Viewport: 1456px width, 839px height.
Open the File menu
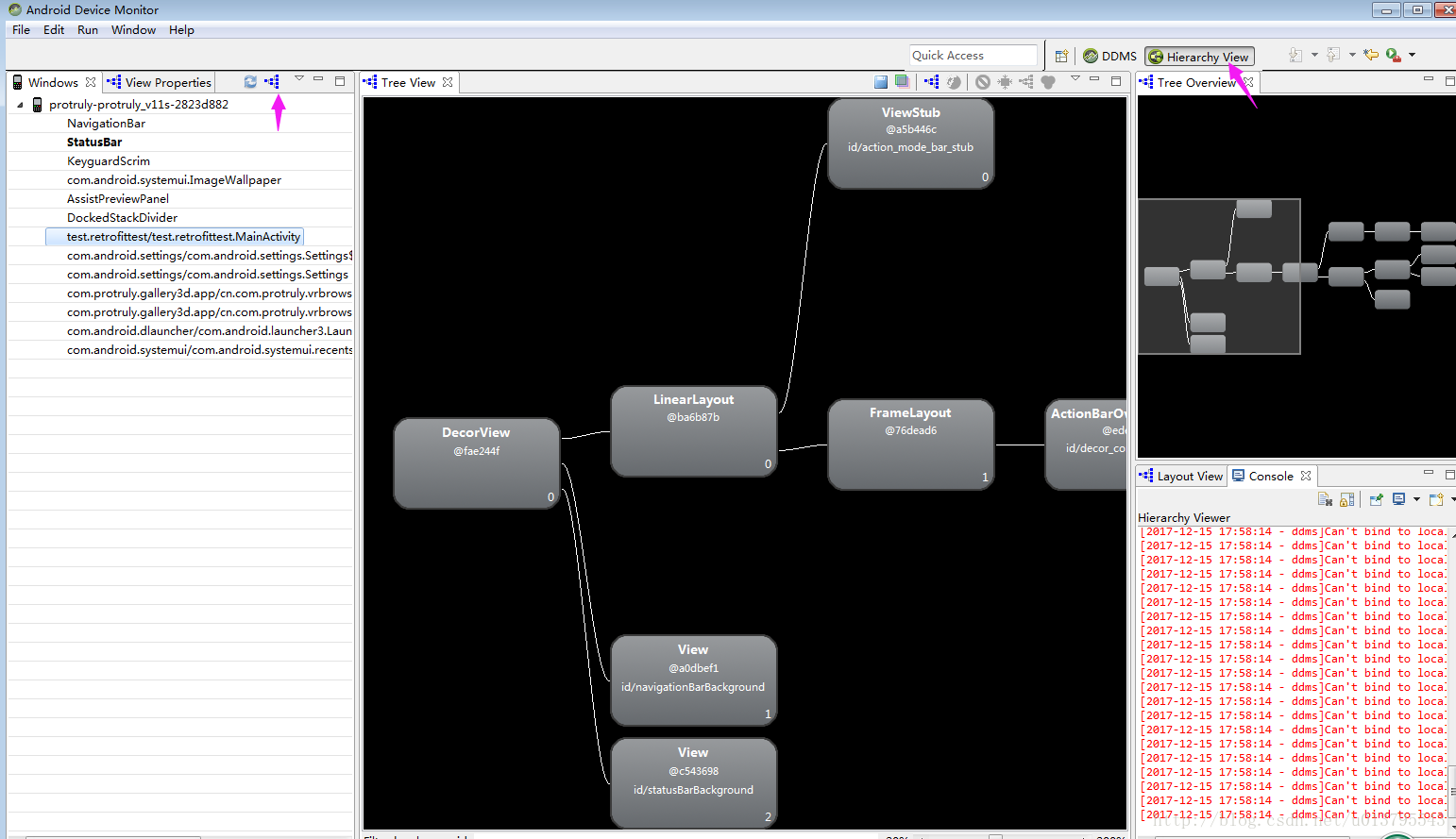pyautogui.click(x=21, y=29)
